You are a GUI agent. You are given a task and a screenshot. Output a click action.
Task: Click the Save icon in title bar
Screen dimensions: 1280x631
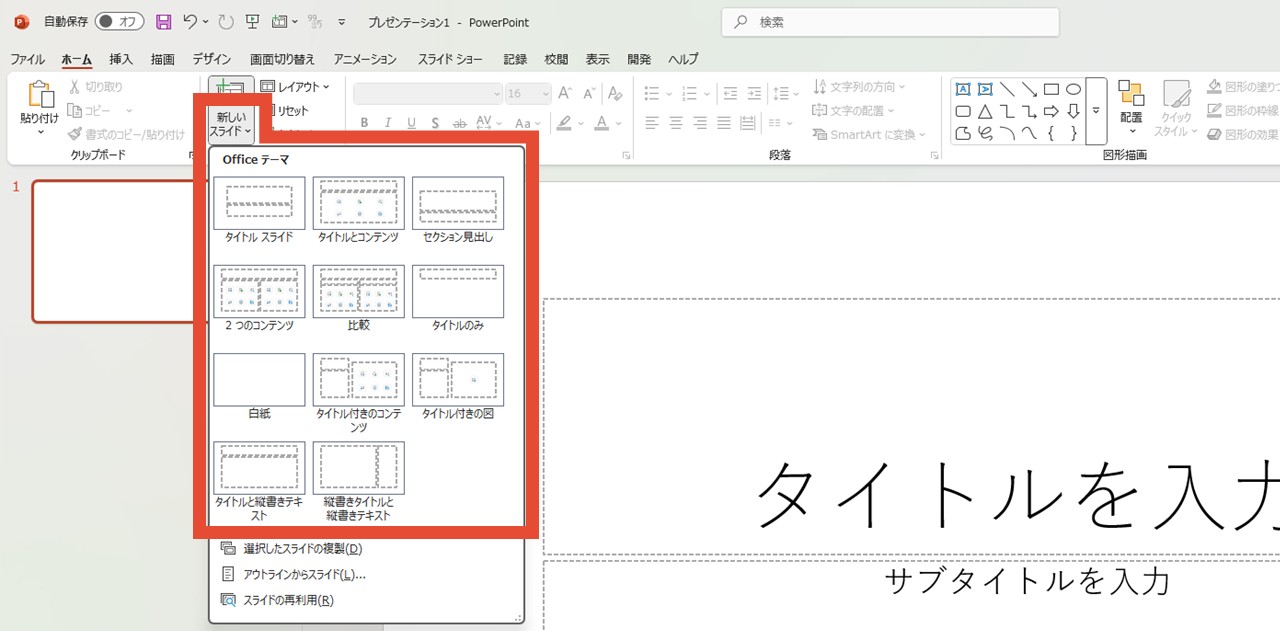pyautogui.click(x=164, y=21)
